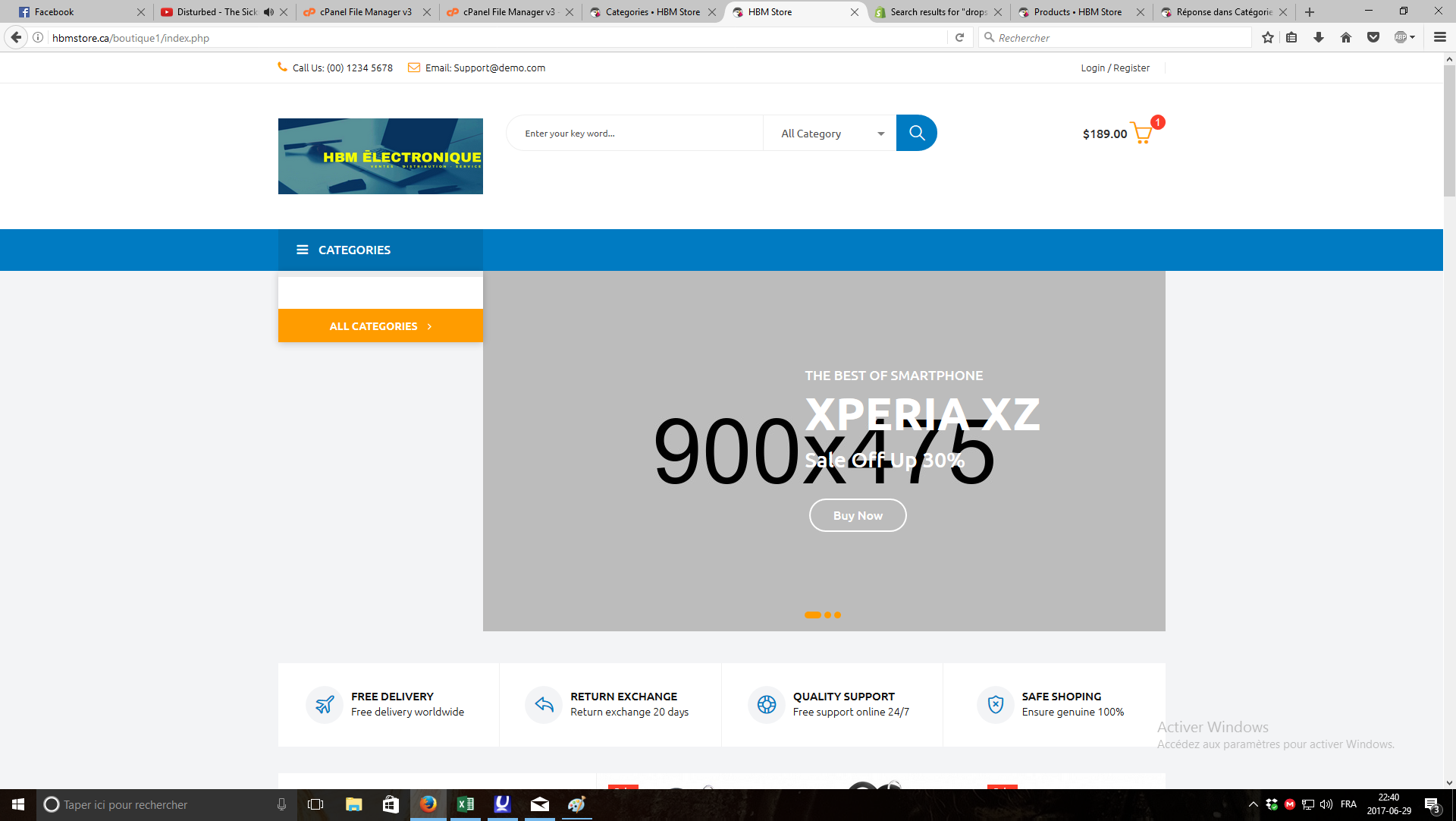
Task: Switch to the Réponse dans Catégorie tab
Action: coord(1224,12)
